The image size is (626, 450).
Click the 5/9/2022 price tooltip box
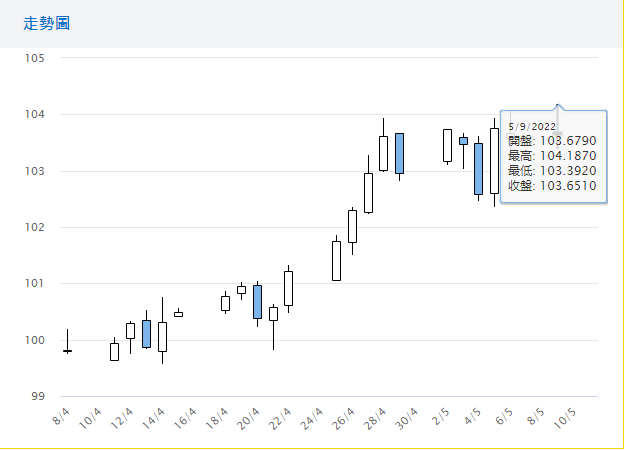[x=552, y=155]
